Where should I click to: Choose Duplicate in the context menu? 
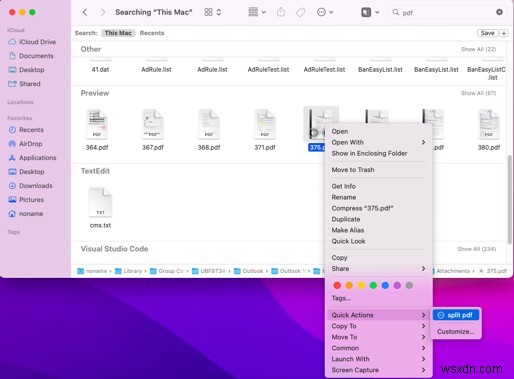[x=378, y=219]
